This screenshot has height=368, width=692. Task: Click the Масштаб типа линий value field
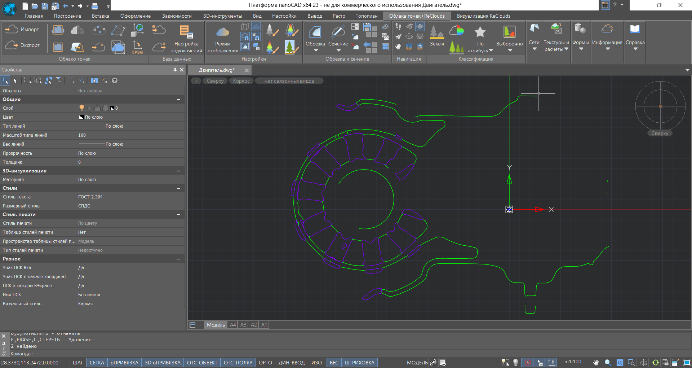pos(131,135)
